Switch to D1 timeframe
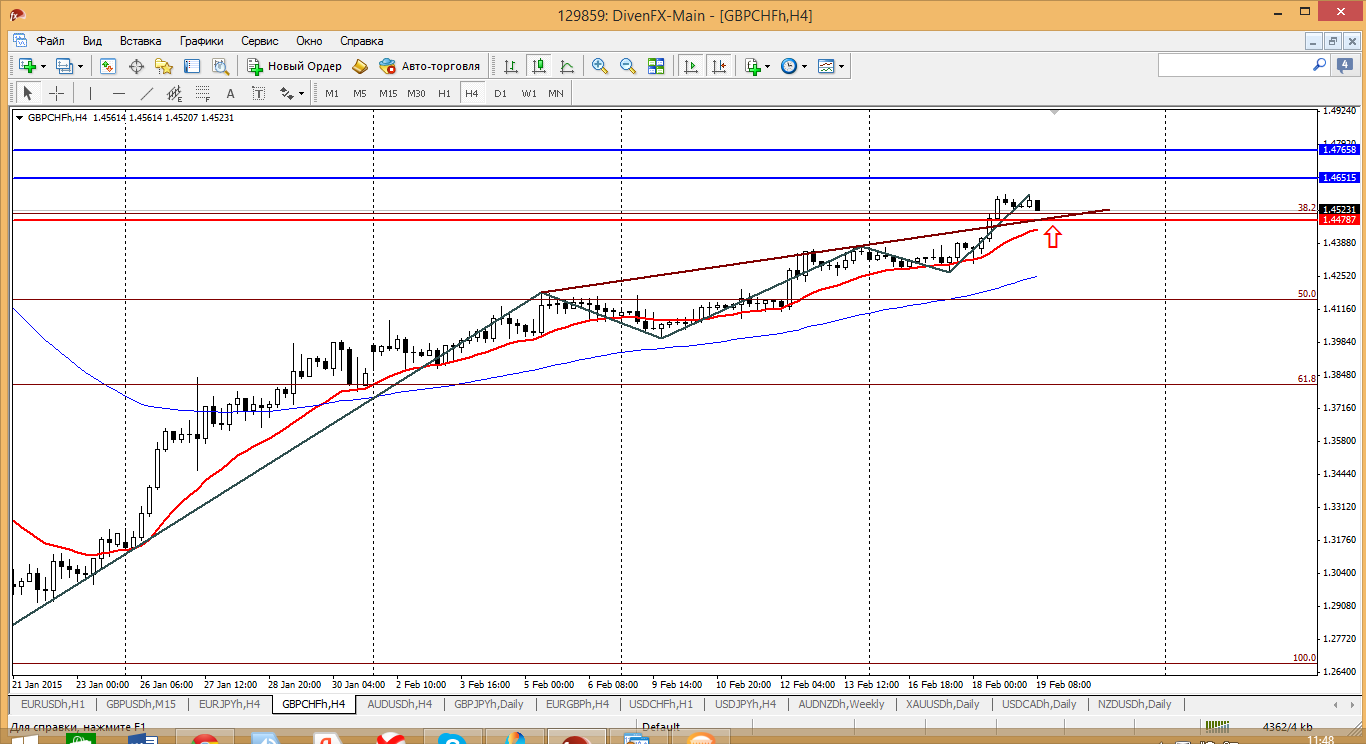This screenshot has height=744, width=1370. point(500,93)
